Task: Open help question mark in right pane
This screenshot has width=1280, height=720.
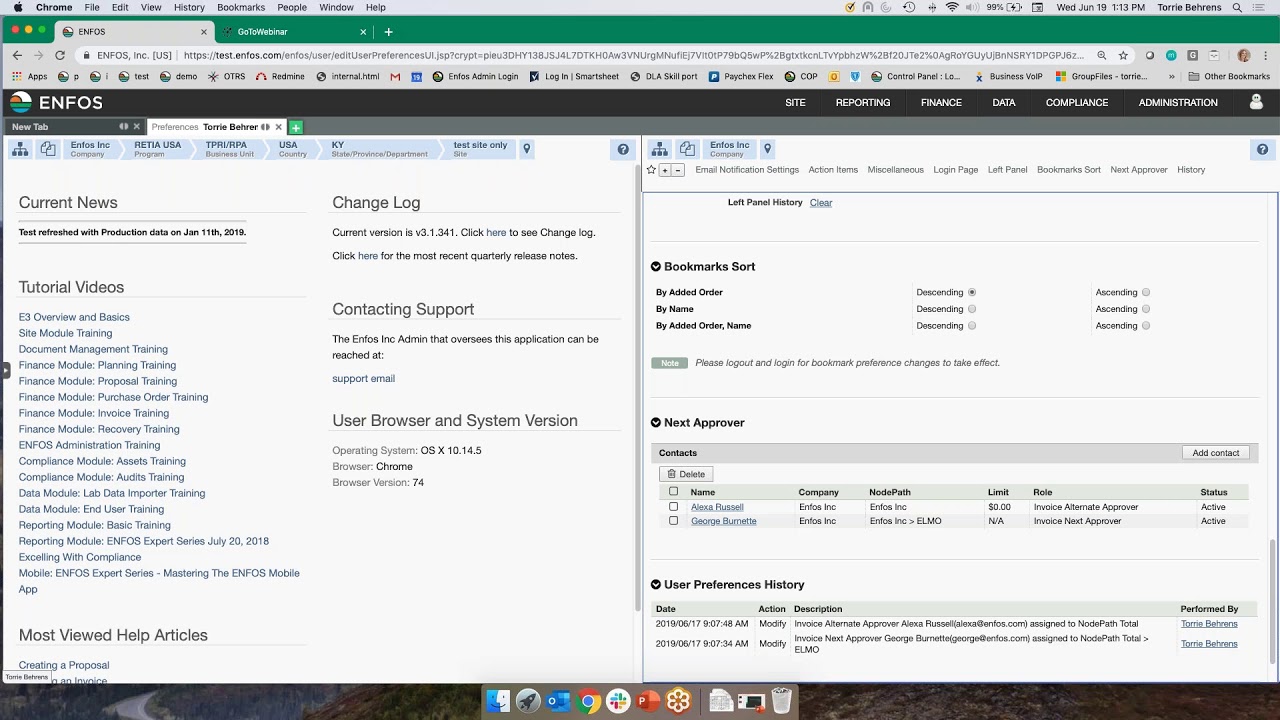Action: (1262, 149)
